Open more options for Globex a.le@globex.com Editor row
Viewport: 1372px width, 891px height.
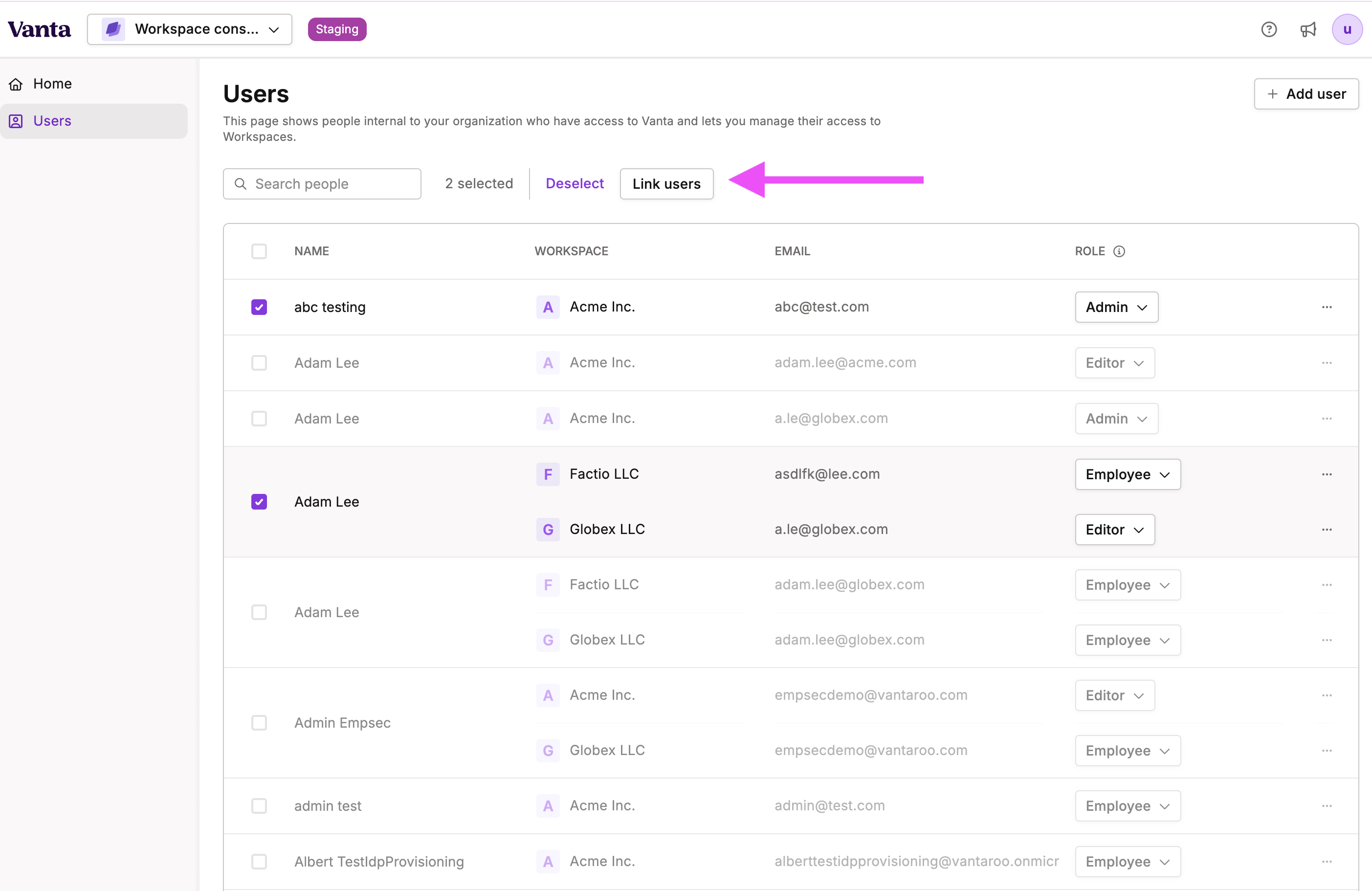coord(1327,530)
